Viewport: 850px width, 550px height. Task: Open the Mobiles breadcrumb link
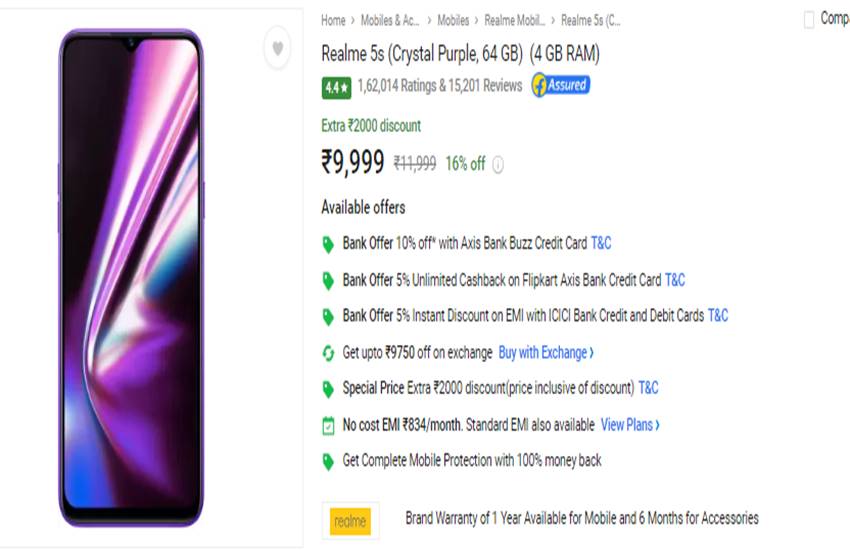click(453, 20)
